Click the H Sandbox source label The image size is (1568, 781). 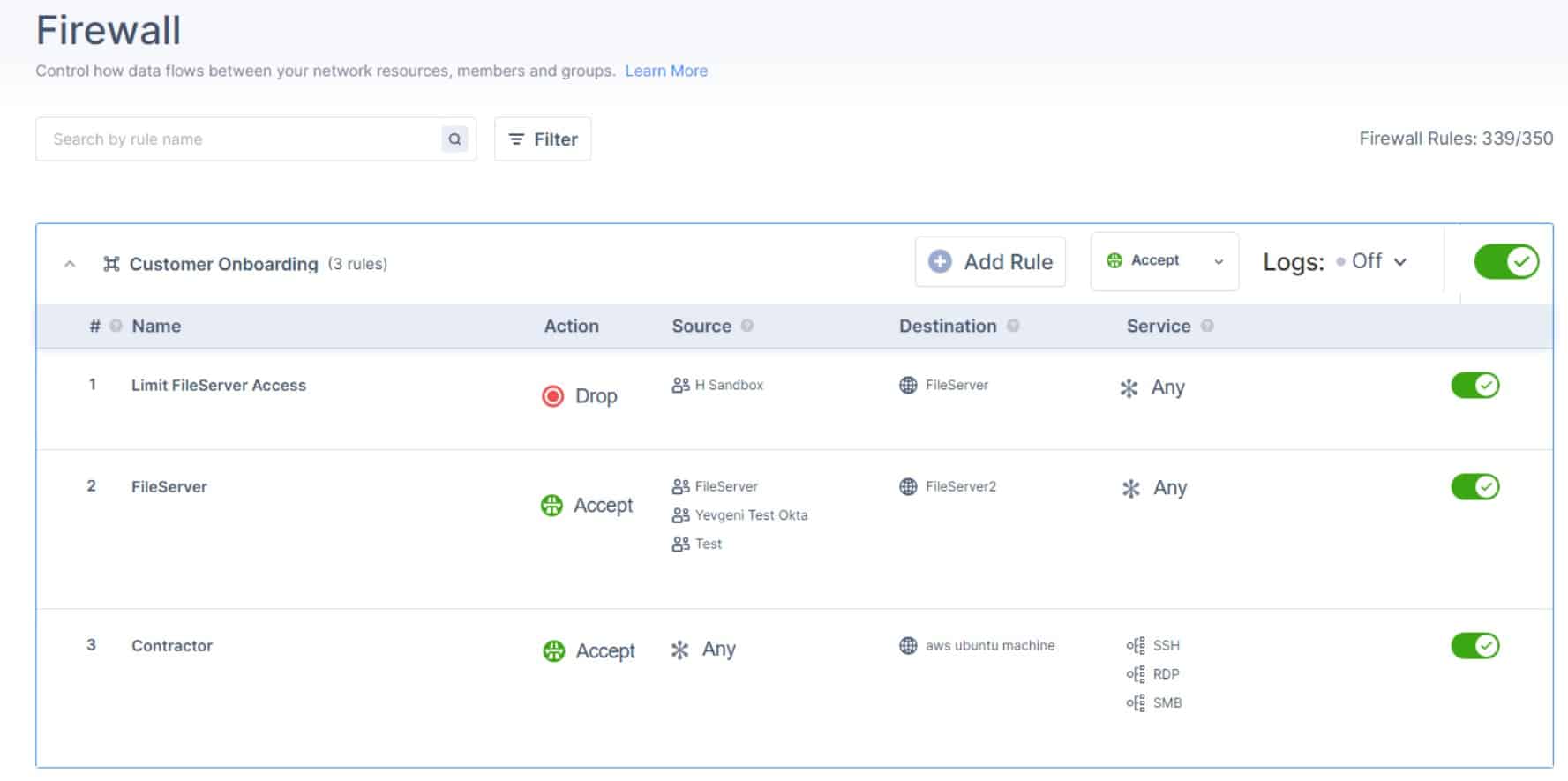(729, 385)
